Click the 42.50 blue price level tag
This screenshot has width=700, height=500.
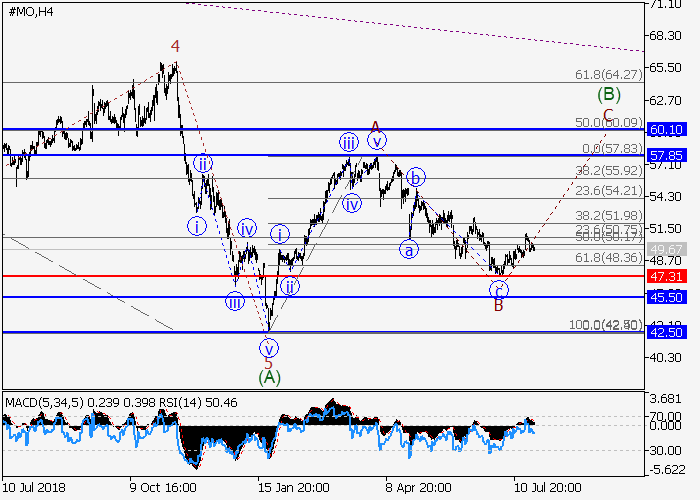(x=666, y=333)
